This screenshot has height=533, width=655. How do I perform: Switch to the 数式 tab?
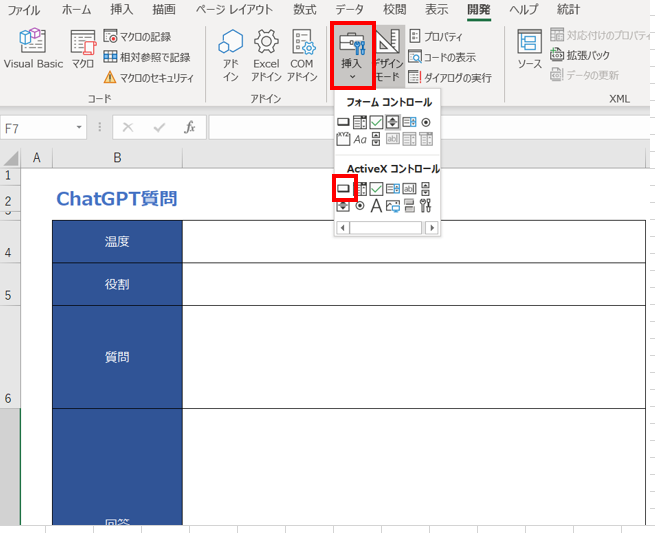coord(305,10)
